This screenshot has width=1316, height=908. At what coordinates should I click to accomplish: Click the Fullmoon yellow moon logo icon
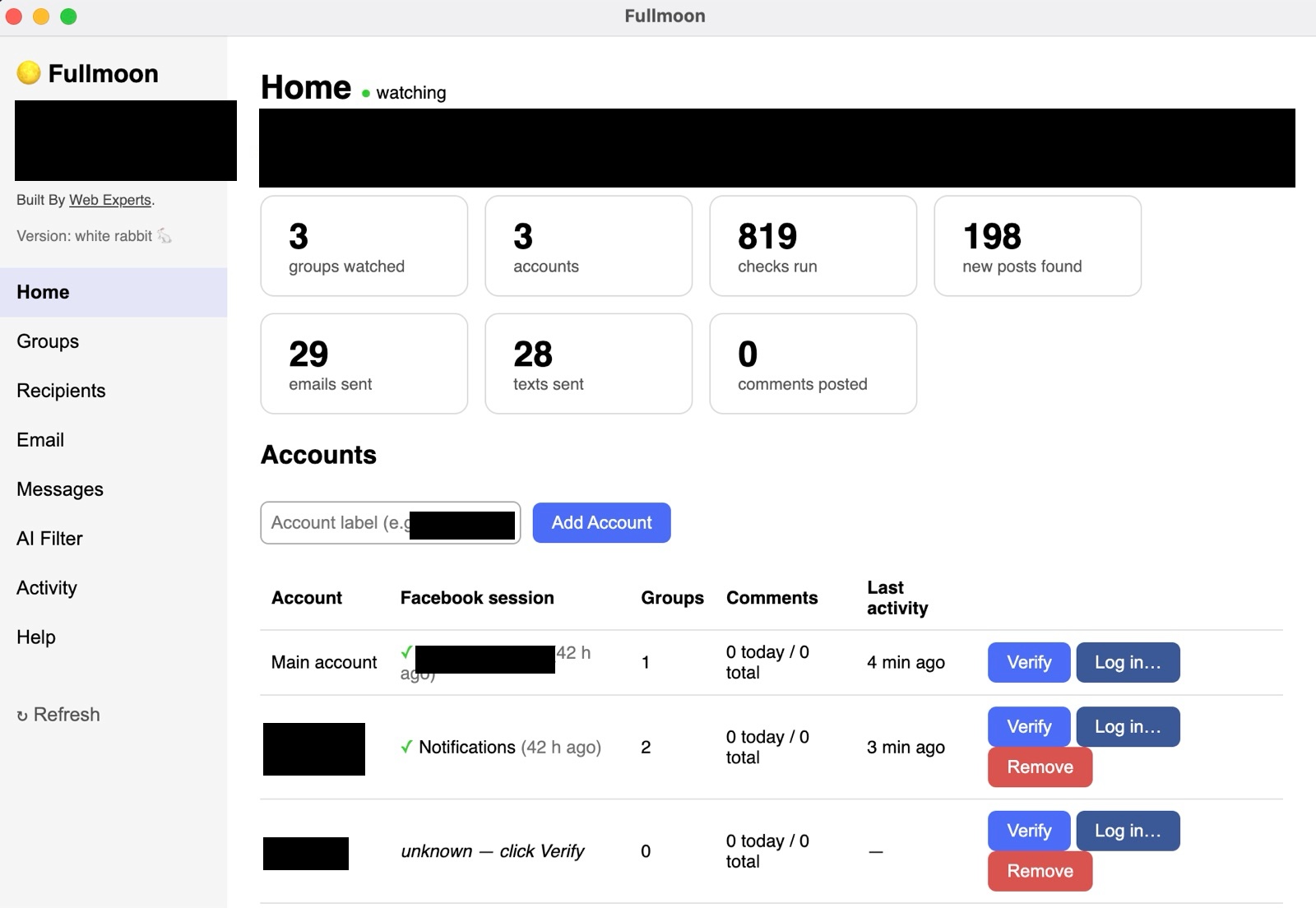point(29,73)
